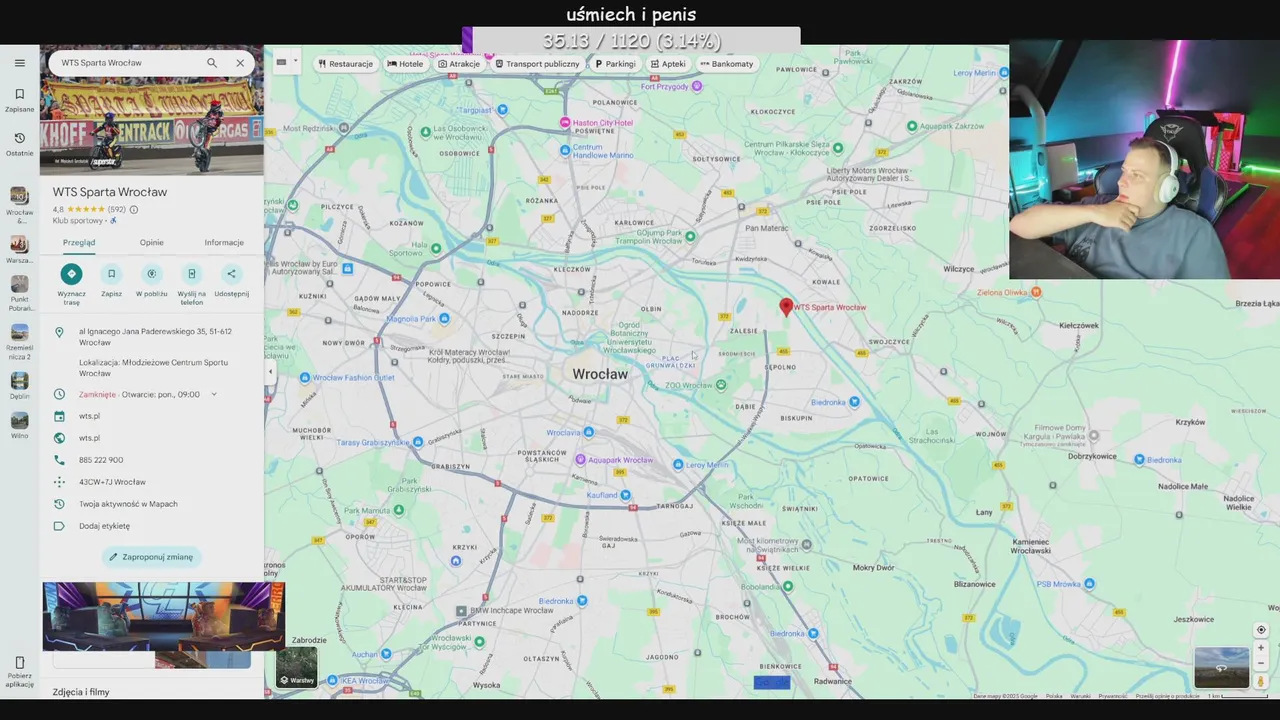Click Aquapark Wrocław map marker
The height and width of the screenshot is (720, 1280).
580,460
